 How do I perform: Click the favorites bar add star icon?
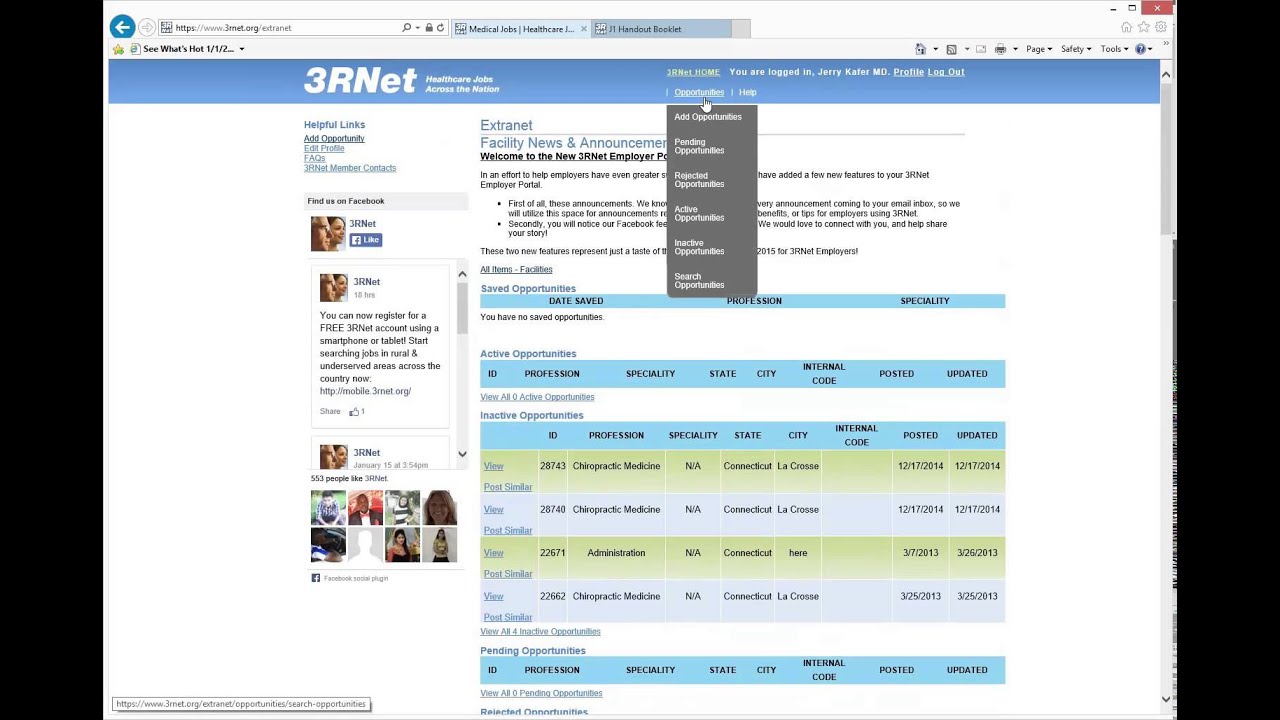tap(119, 49)
